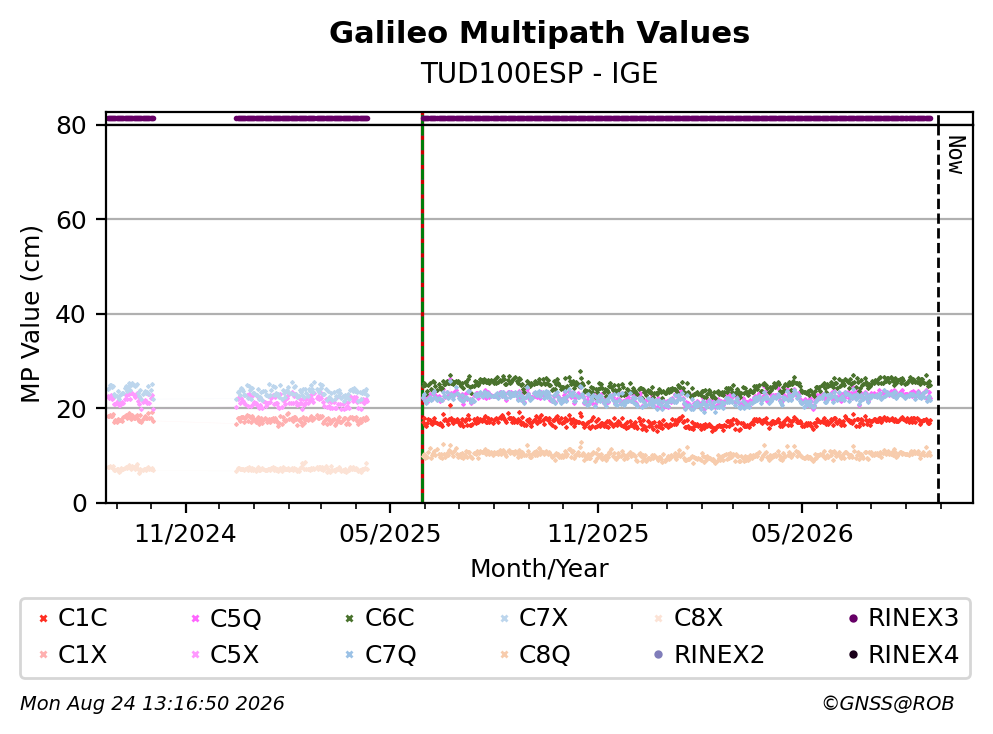993x734 pixels.
Task: Click the chart title Galileo Multipath Values
Action: point(539,32)
